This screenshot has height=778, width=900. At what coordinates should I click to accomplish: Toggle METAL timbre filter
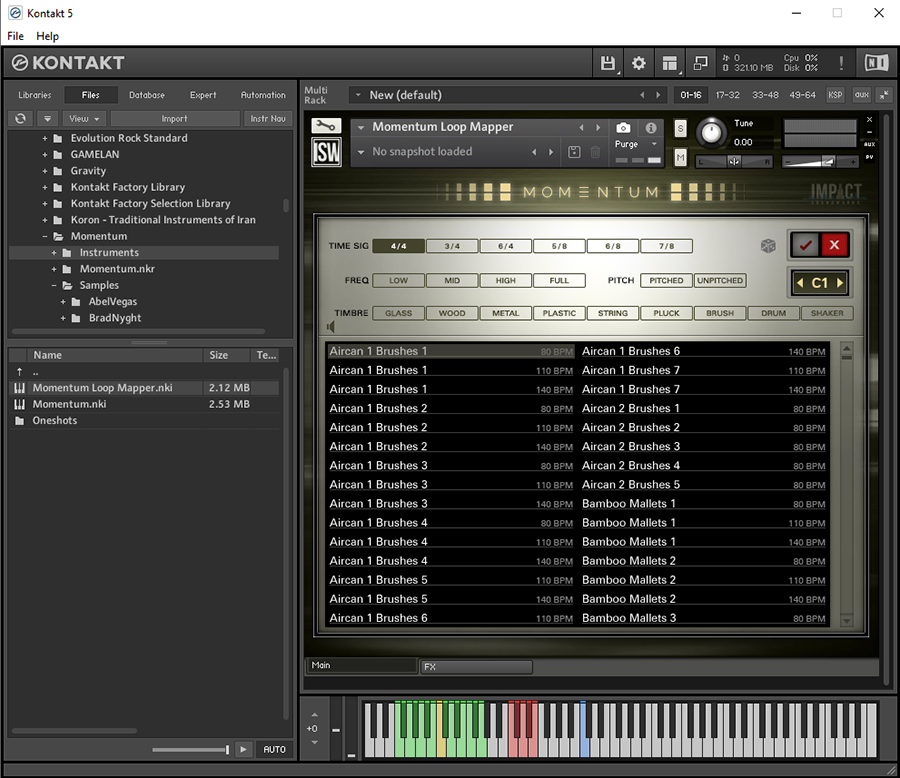505,313
